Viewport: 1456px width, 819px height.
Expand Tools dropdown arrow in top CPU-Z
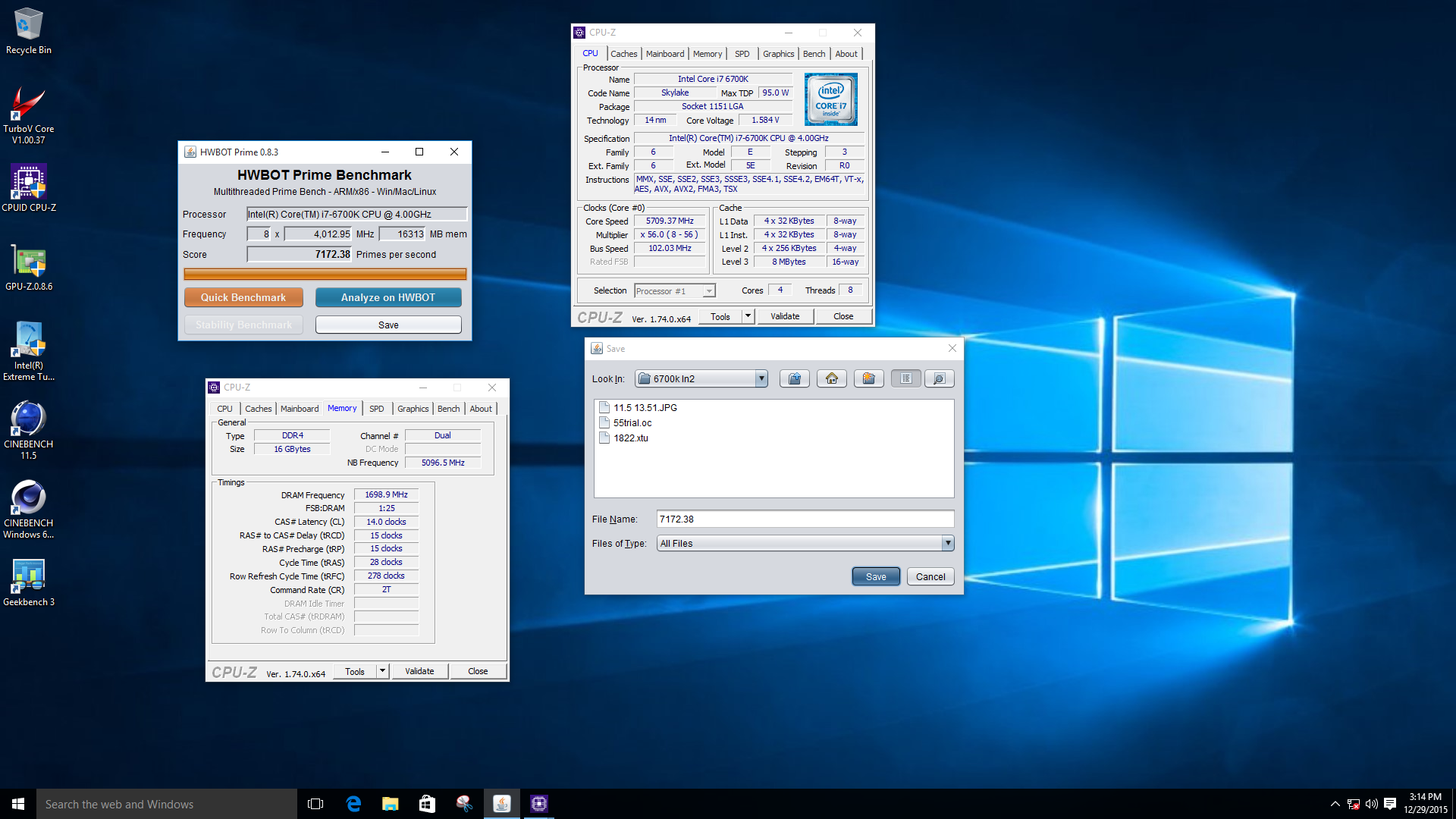tap(748, 316)
